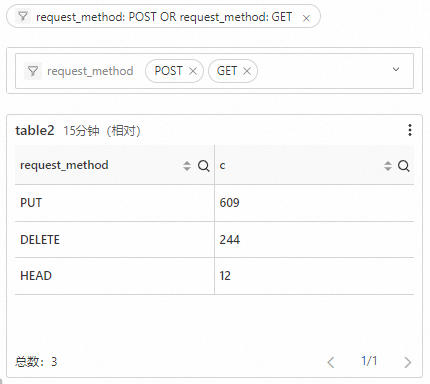The height and width of the screenshot is (384, 430).
Task: Click the request_method column header
Action: [x=64, y=165]
